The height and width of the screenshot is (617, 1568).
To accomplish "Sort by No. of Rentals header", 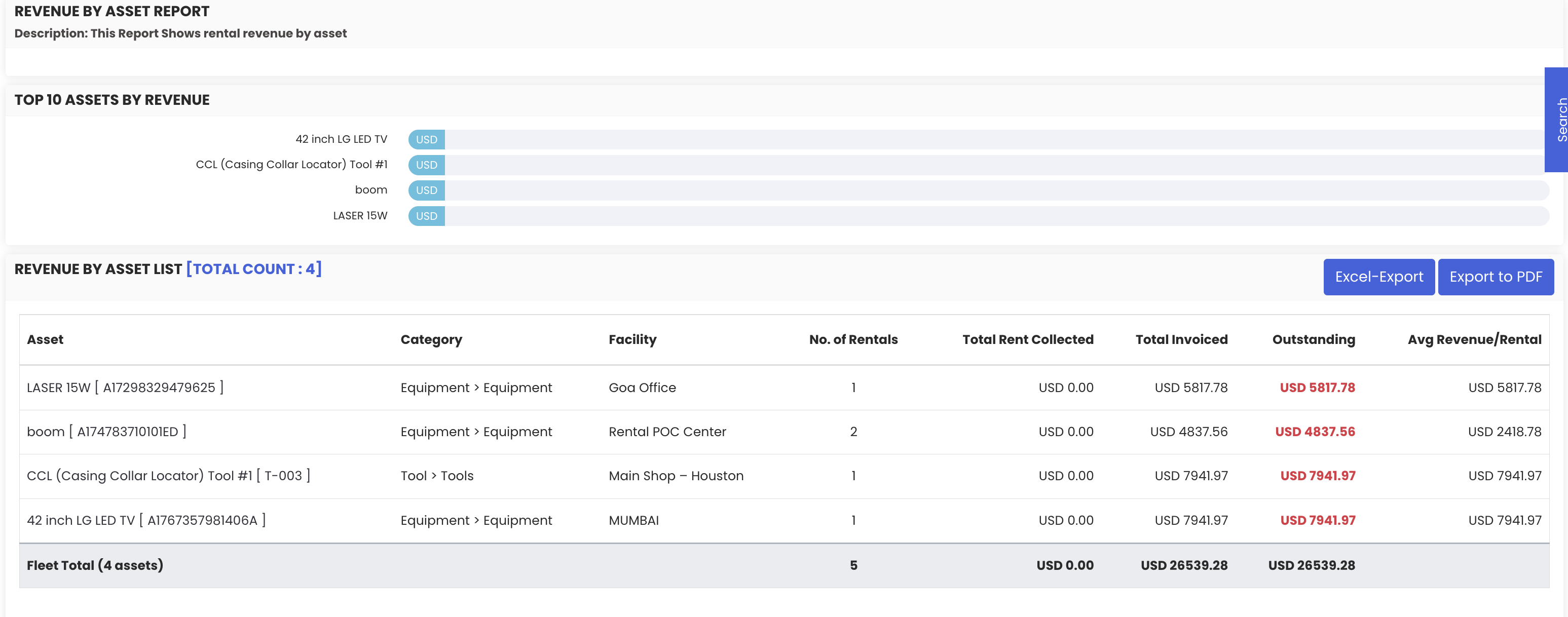I will coord(853,339).
